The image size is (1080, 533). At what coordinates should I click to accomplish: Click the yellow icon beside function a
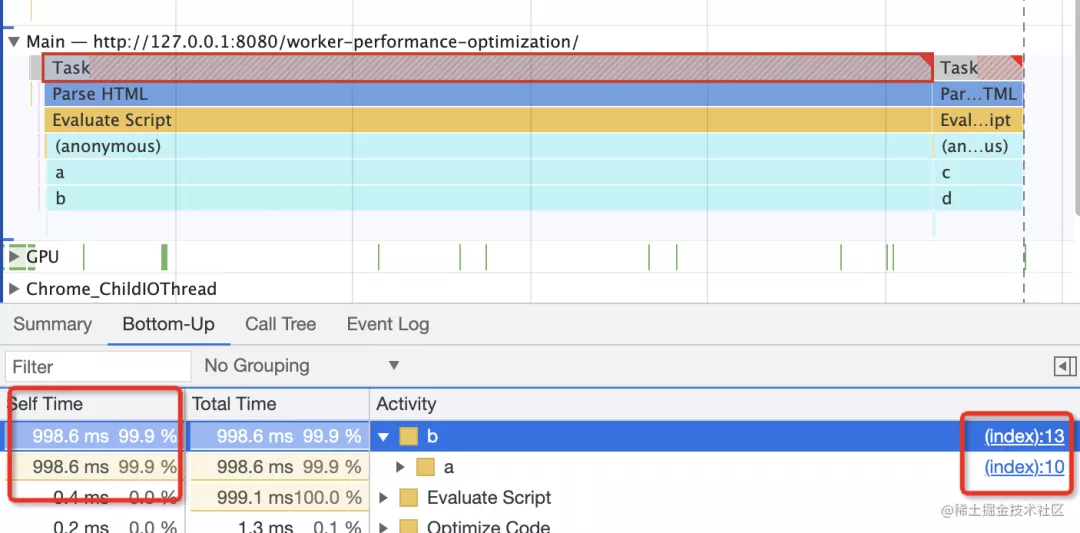click(426, 467)
